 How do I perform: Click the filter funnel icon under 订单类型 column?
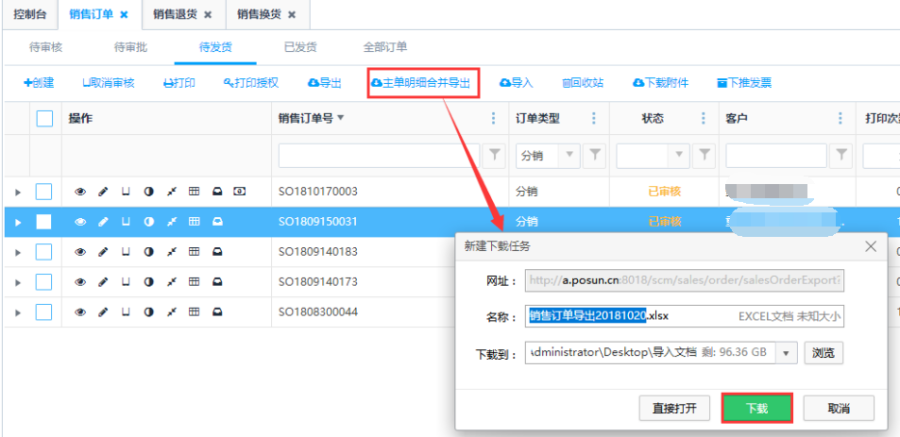tap(594, 155)
